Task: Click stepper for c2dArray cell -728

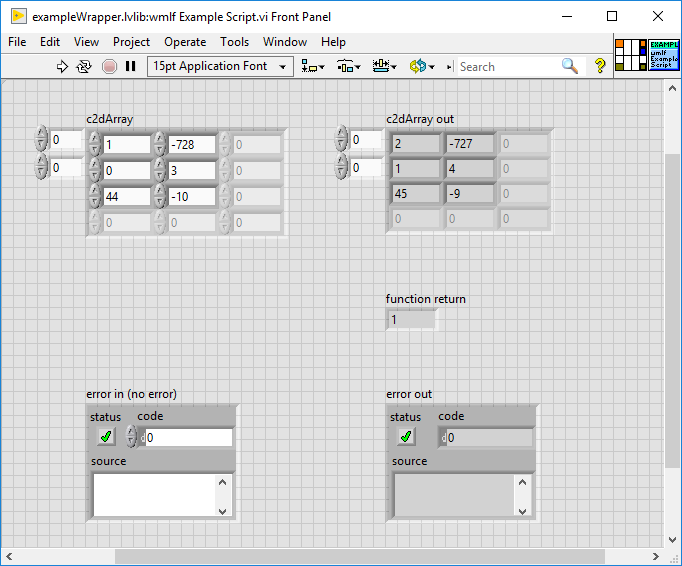Action: [160, 144]
